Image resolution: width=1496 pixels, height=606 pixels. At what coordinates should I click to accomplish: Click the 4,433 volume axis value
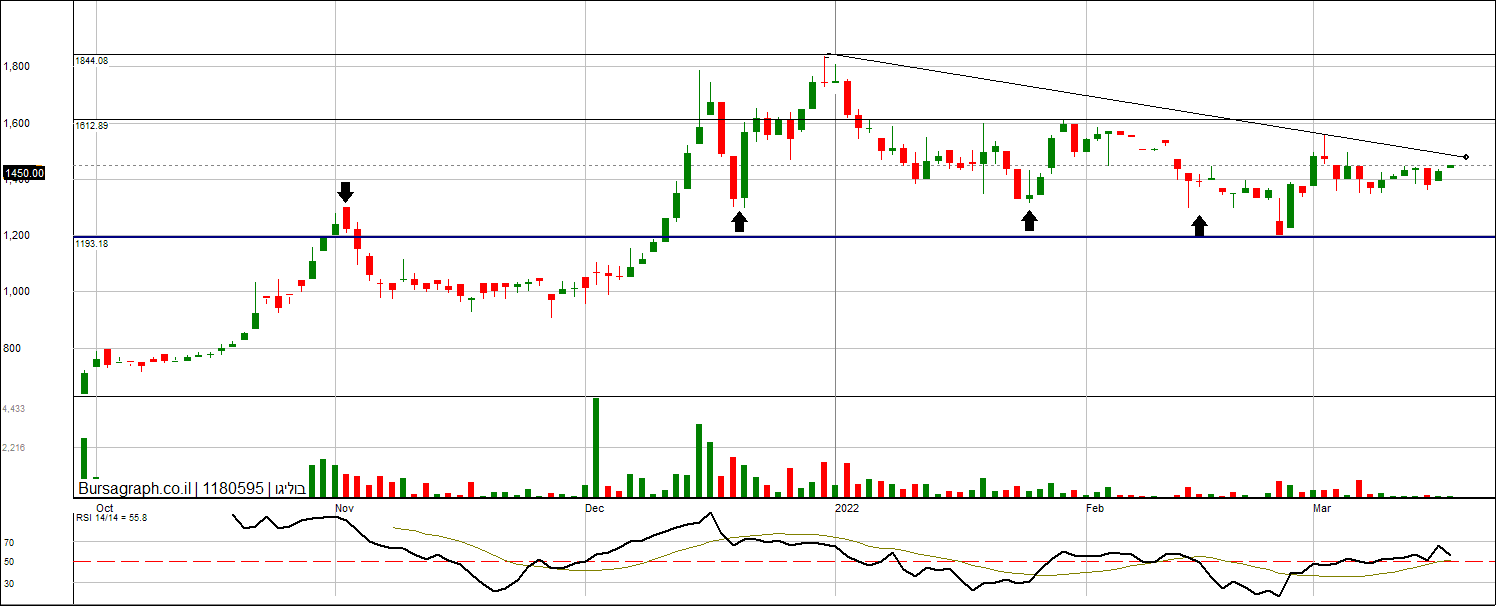tap(14, 409)
